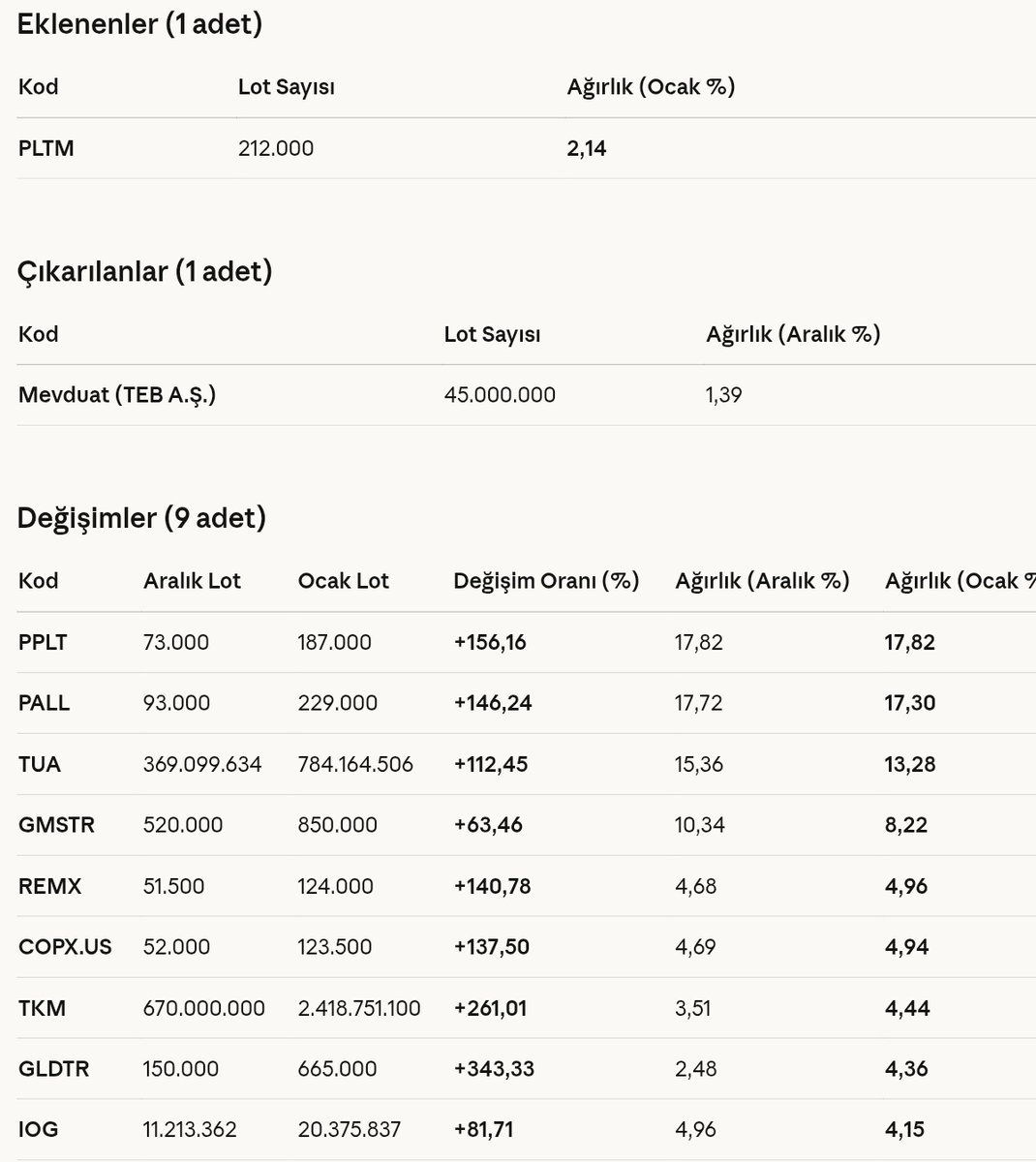Click the COPX.US Ocak lot 123.500
Image resolution: width=1036 pixels, height=1162 pixels.
pyautogui.click(x=337, y=947)
